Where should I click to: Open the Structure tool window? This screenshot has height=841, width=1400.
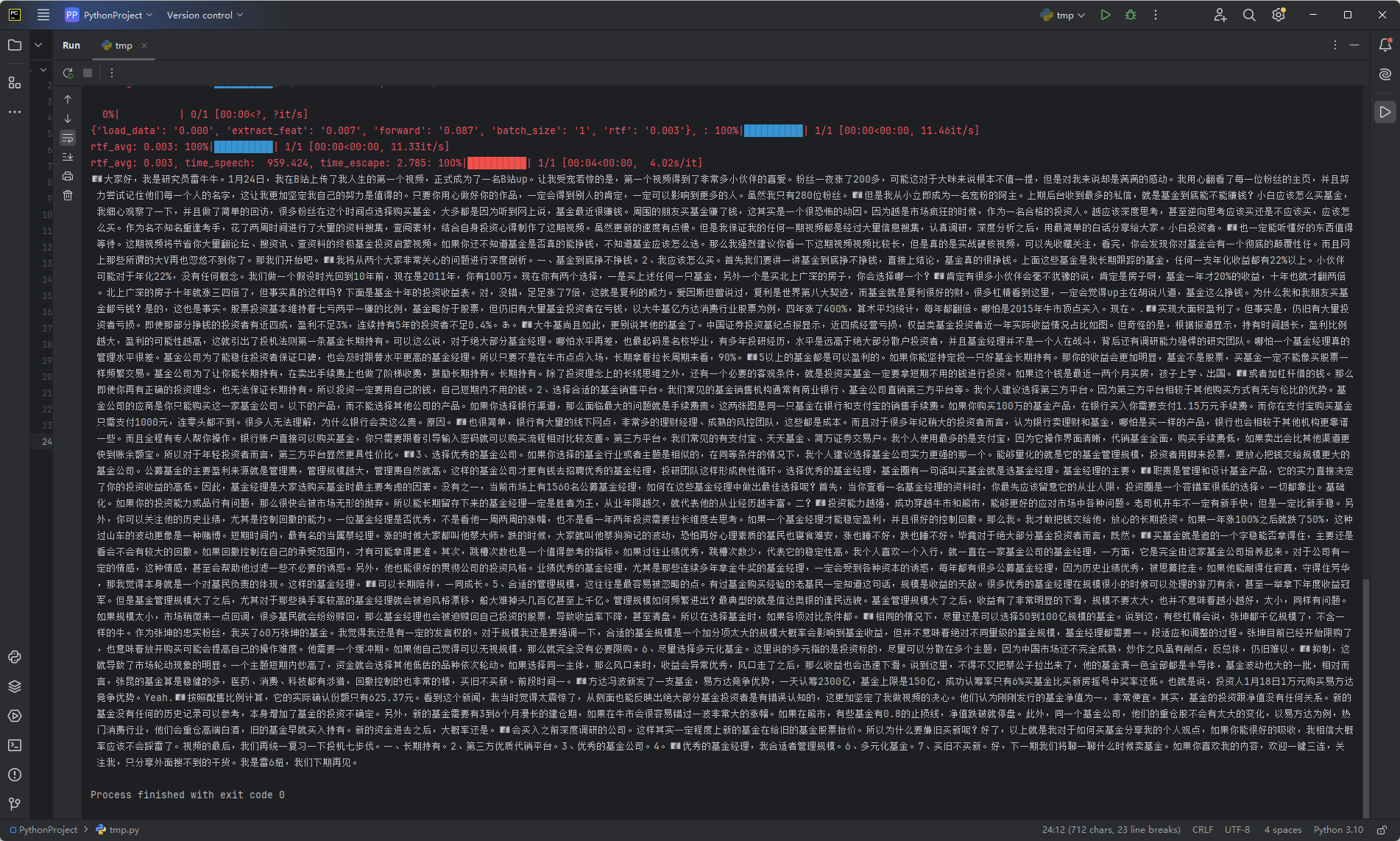click(15, 82)
